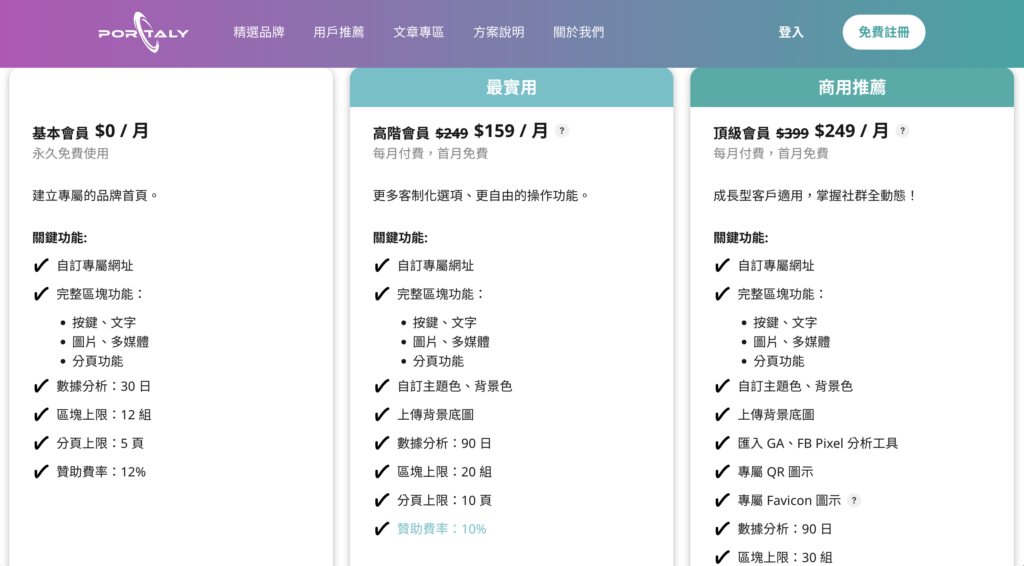Click the 基本會員 $0 / 月 title
The image size is (1024, 566).
coord(91,131)
